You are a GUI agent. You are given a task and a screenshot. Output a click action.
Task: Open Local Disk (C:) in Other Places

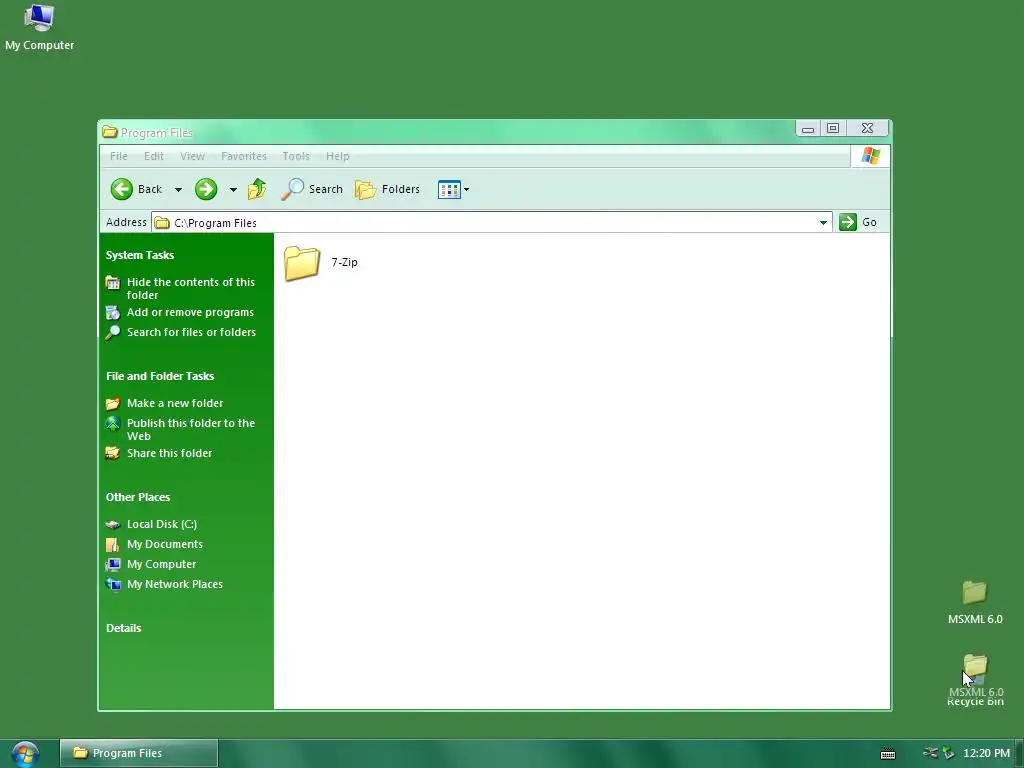161,524
